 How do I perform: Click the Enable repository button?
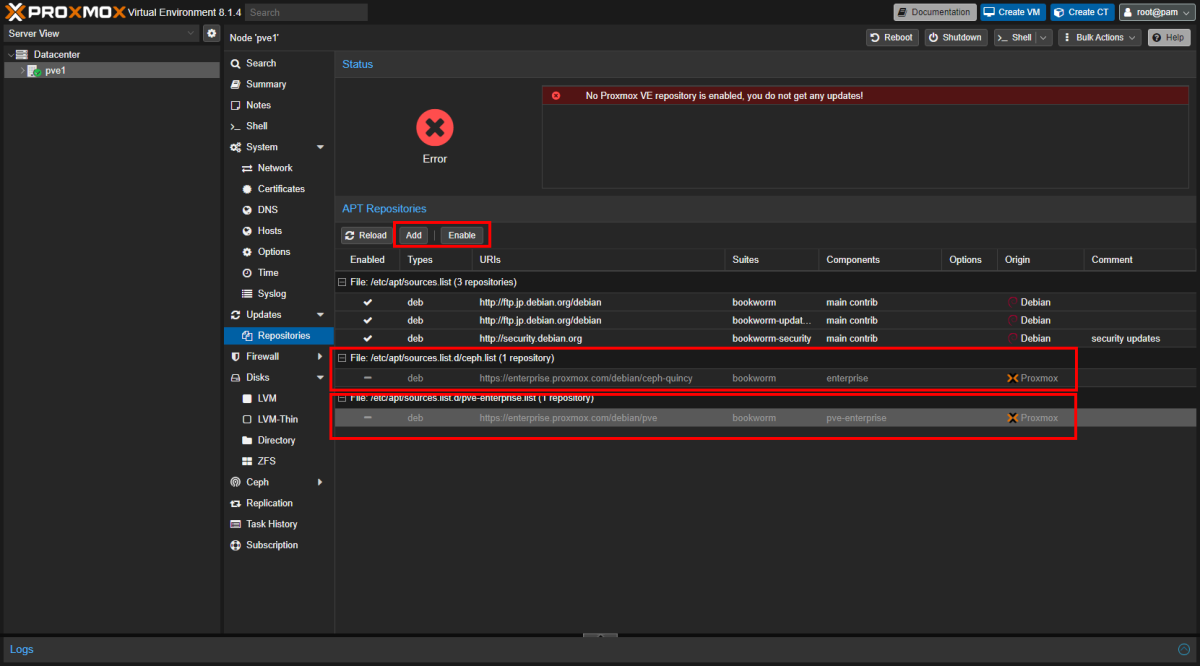point(462,236)
